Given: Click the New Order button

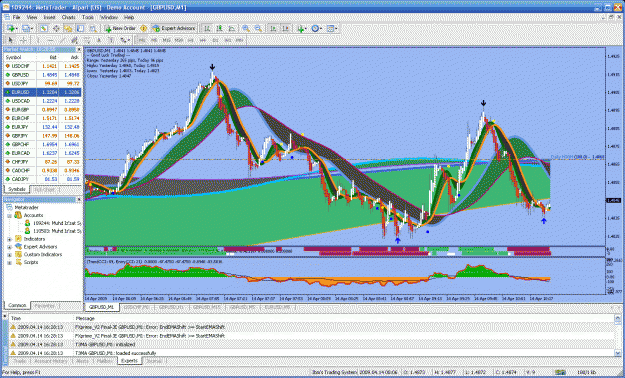Looking at the screenshot, I should coord(120,28).
